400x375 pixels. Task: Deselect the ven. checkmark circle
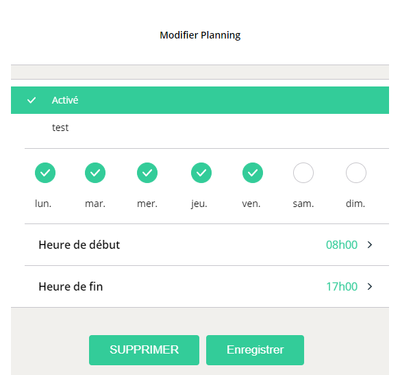pos(253,173)
